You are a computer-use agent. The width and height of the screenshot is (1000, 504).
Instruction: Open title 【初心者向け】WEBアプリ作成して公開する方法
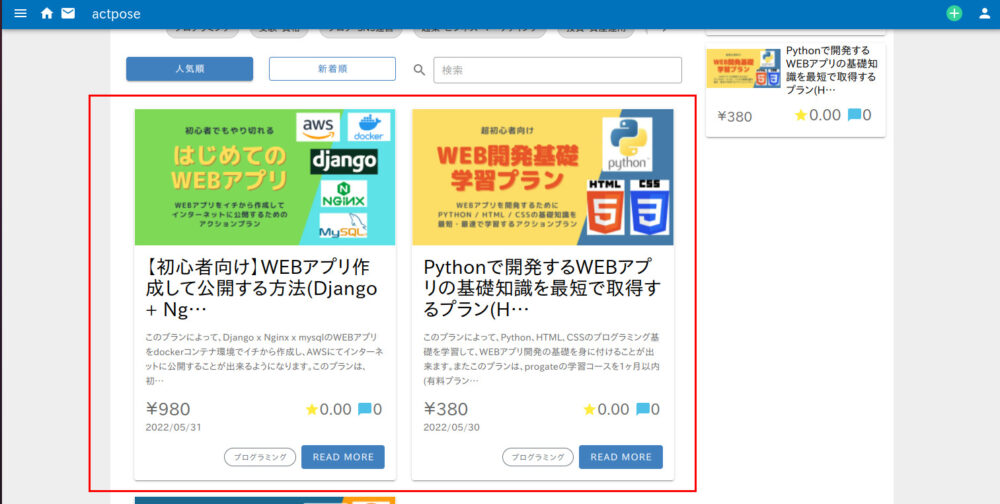click(x=261, y=288)
